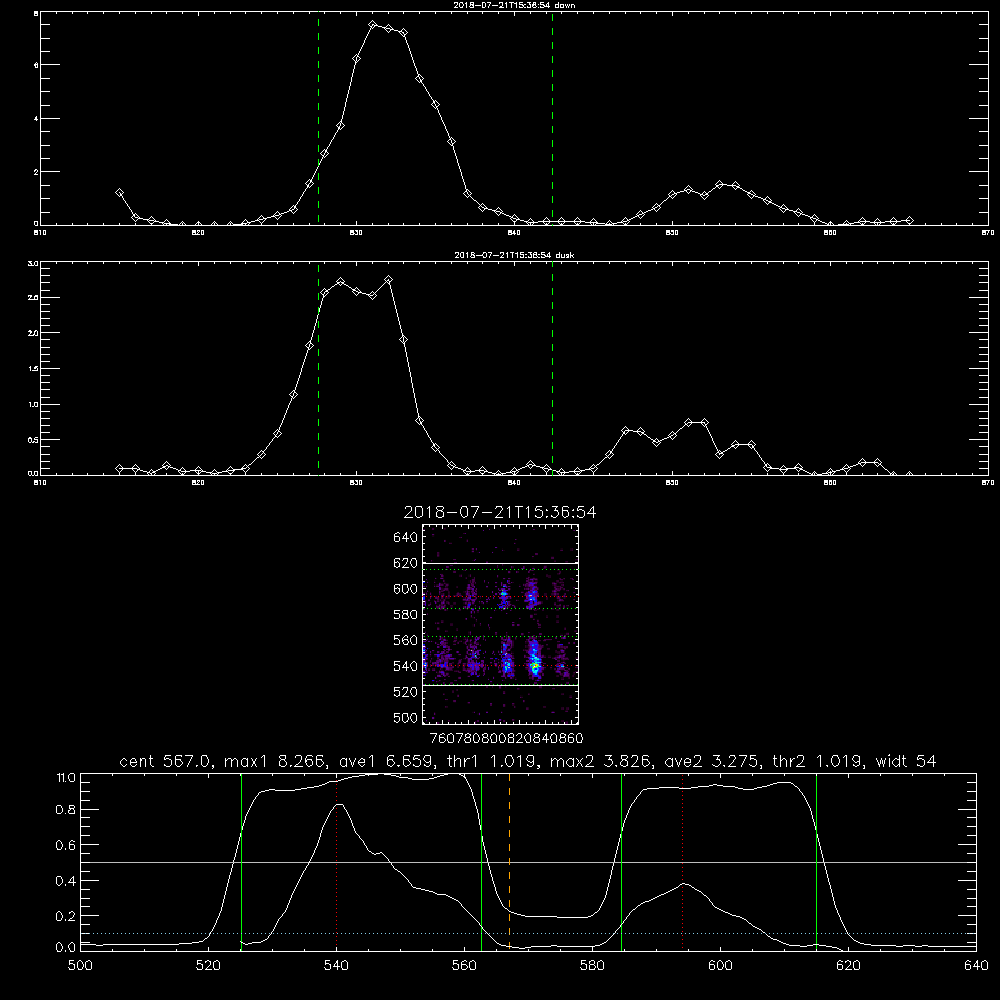The image size is (1000, 1000).
Task: Click the title above the spectrogram image
Action: [500, 512]
